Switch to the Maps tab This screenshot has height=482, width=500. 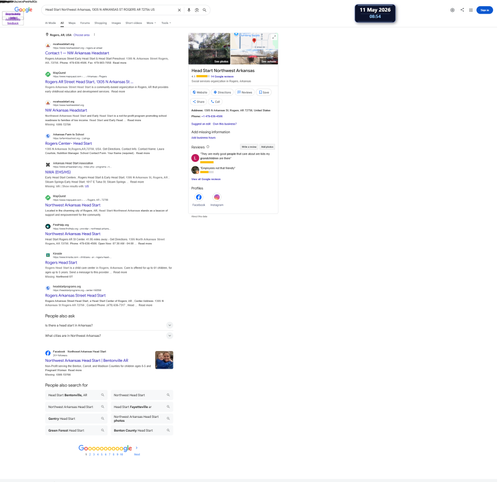[72, 23]
